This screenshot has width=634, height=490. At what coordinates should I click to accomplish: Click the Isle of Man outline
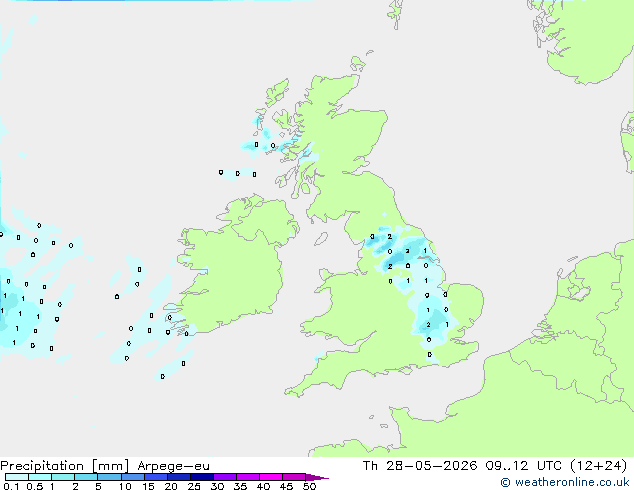[x=321, y=239]
